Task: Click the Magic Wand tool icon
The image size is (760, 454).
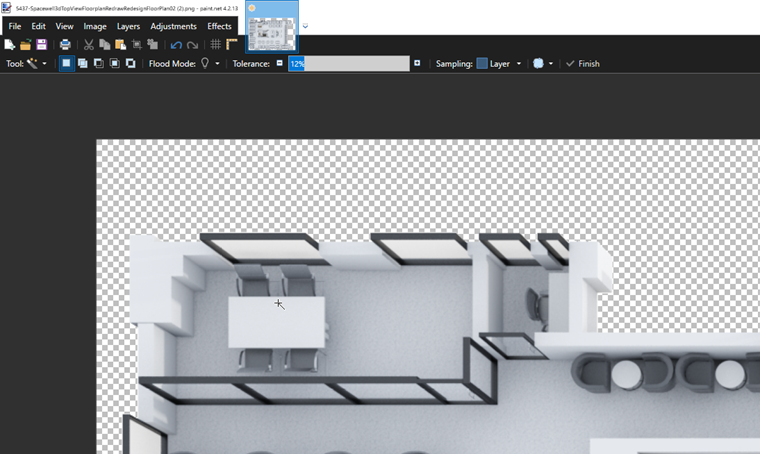Action: click(32, 63)
